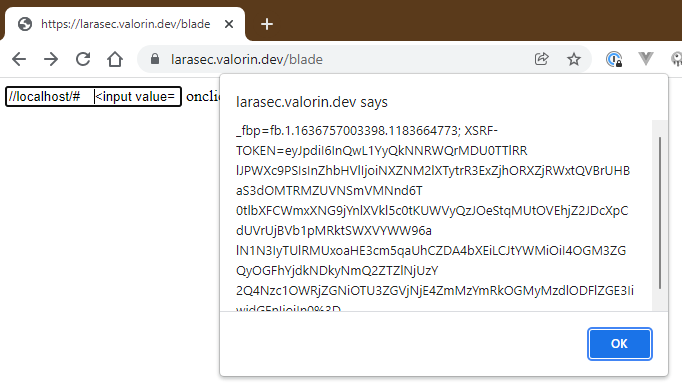Image resolution: width=682 pixels, height=387 pixels.
Task: Click the text line 'dUVrUjBVb1pMRktSWXVYWW96a'
Action: click(334, 230)
